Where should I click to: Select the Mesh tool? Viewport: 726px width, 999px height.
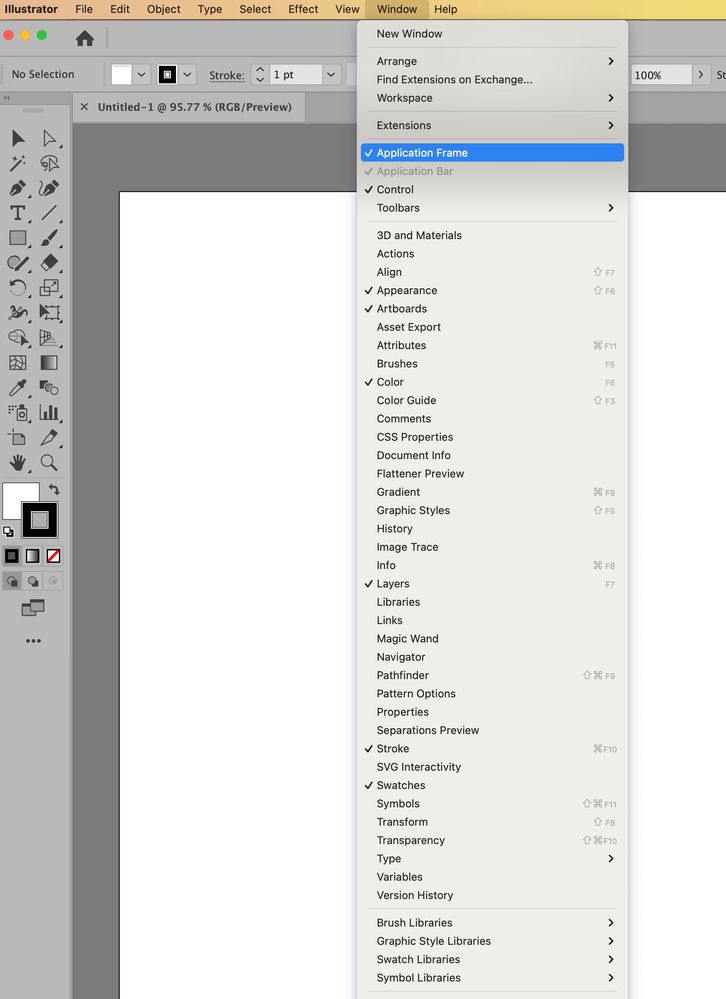click(x=18, y=363)
